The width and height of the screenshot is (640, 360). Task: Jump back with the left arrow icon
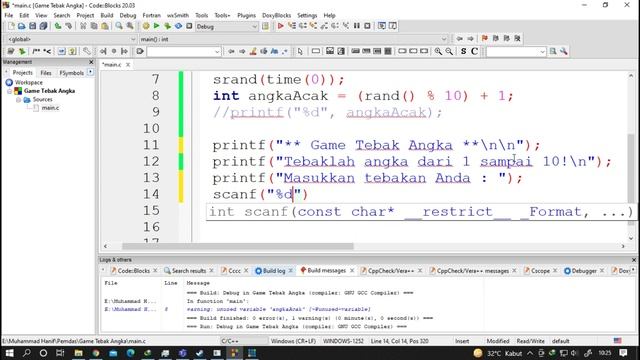tap(460, 38)
